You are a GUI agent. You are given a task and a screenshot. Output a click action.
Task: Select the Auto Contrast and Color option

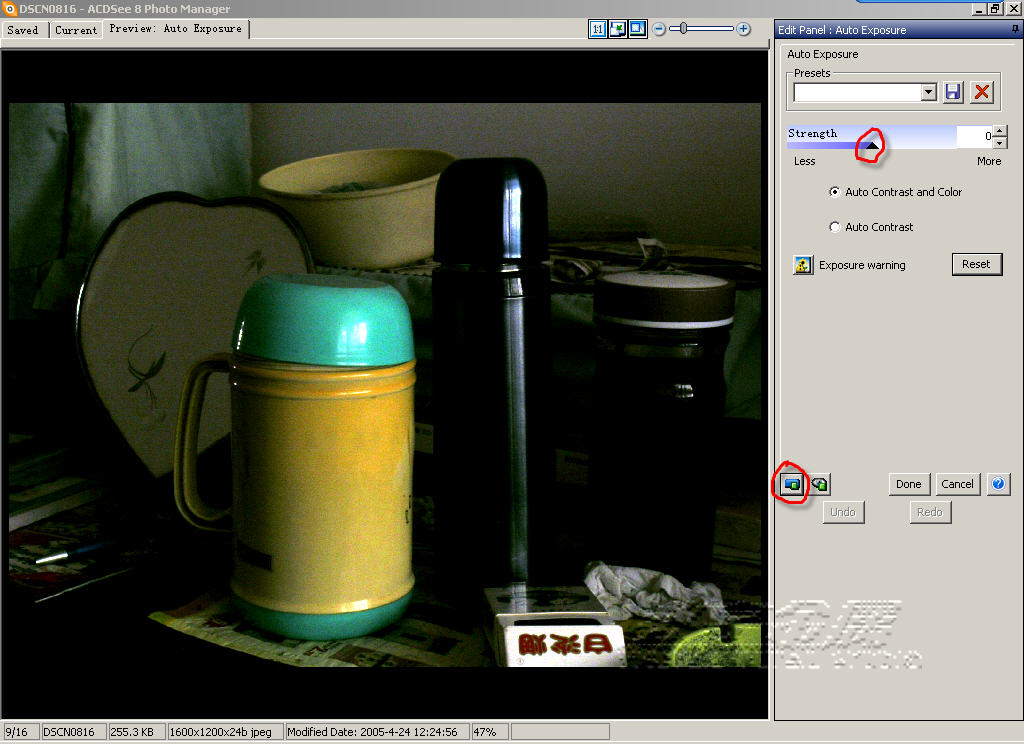click(x=835, y=192)
